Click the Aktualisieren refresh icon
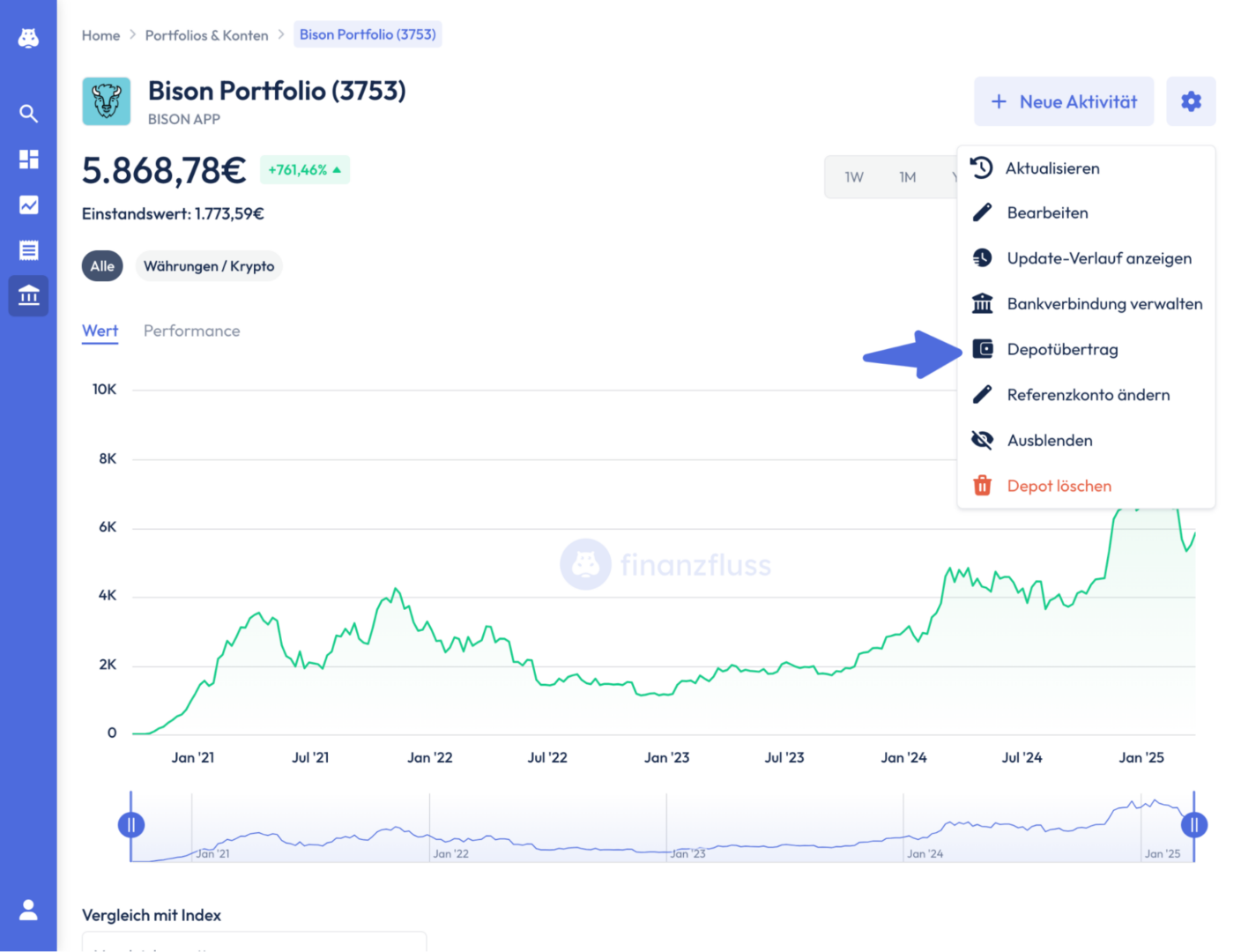Viewport: 1241px width, 952px height. point(982,167)
